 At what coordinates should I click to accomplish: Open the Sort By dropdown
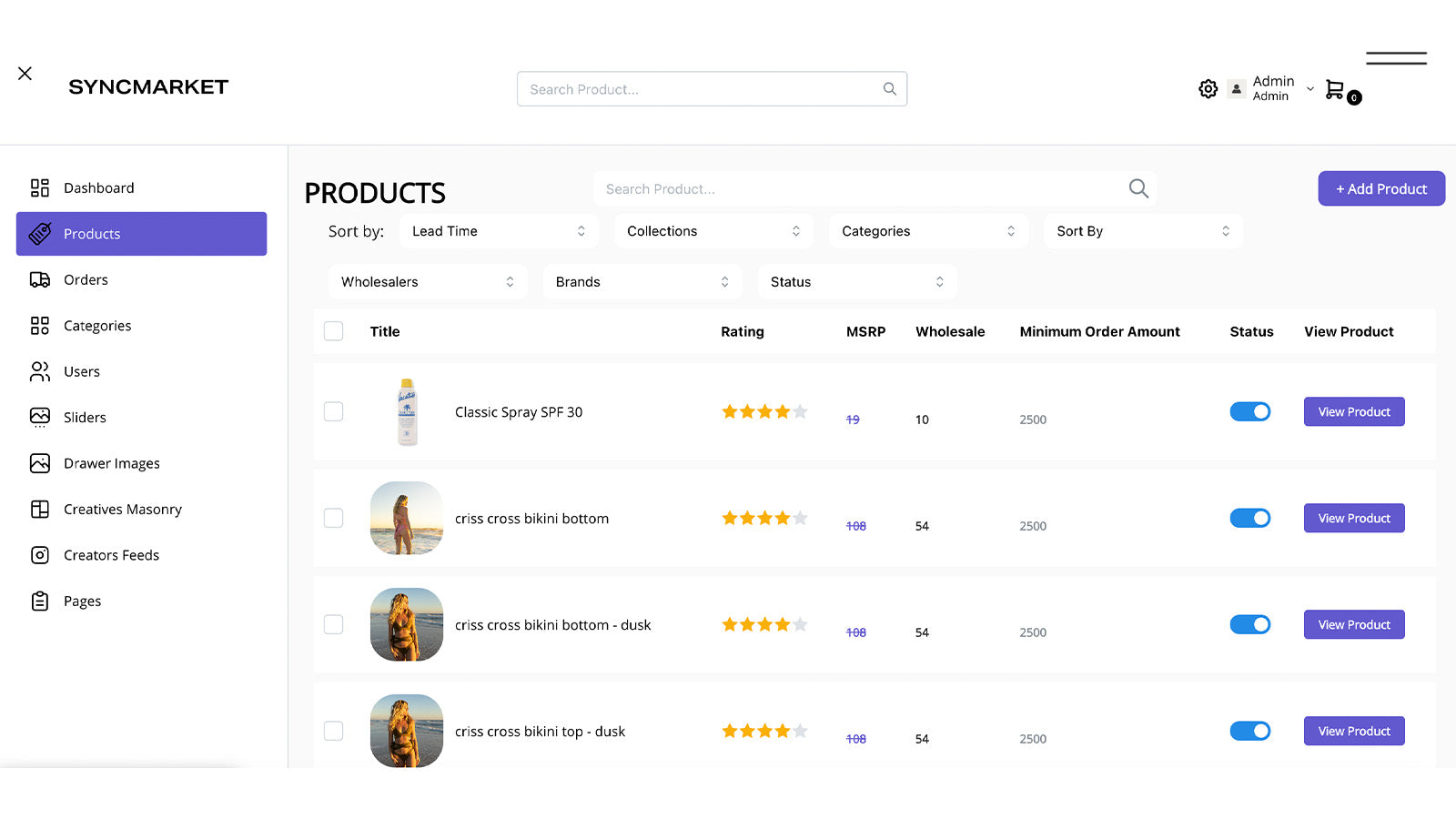click(x=1143, y=231)
